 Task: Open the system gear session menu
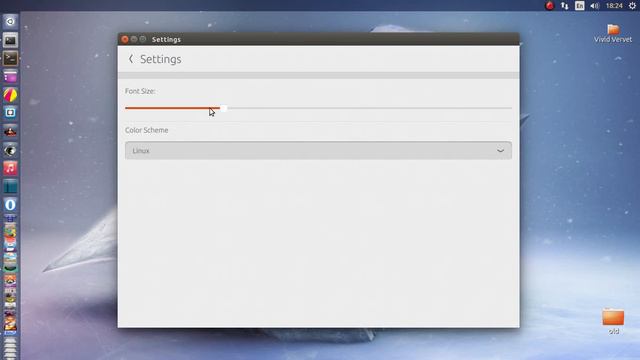tap(632, 6)
